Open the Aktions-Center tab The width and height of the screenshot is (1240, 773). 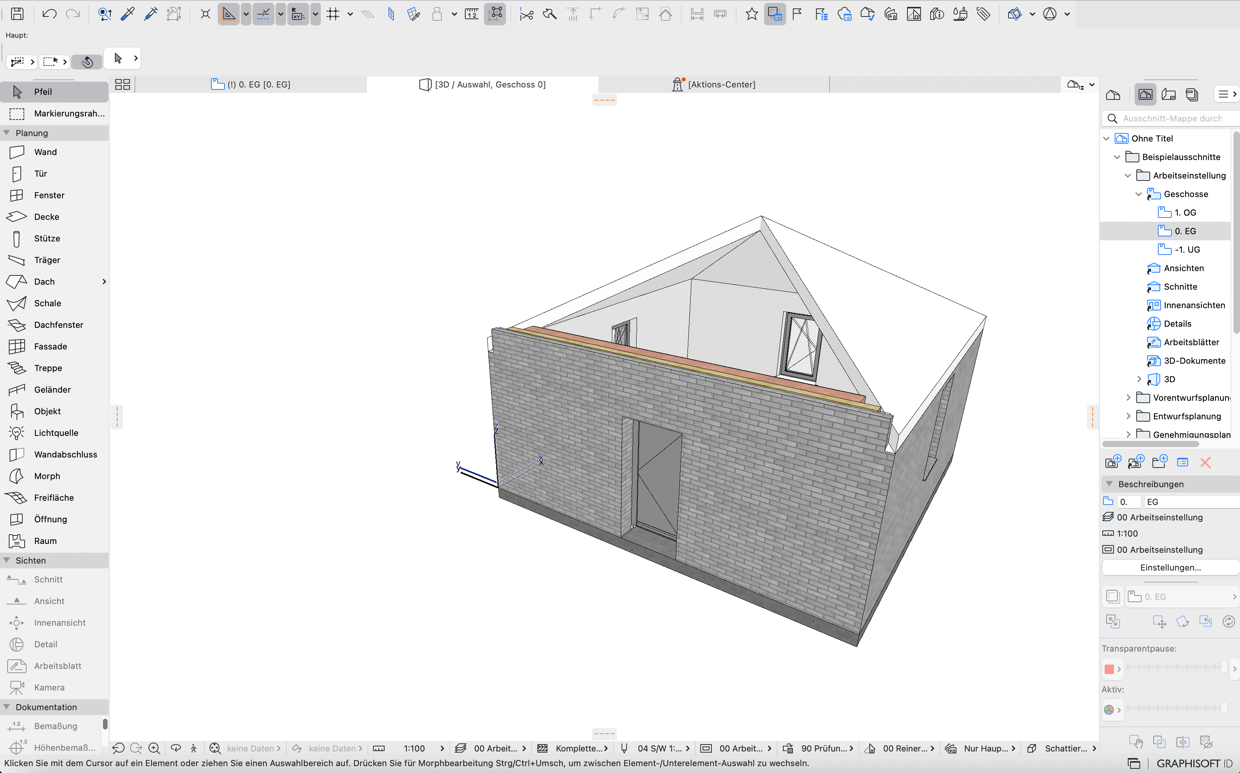(x=714, y=85)
